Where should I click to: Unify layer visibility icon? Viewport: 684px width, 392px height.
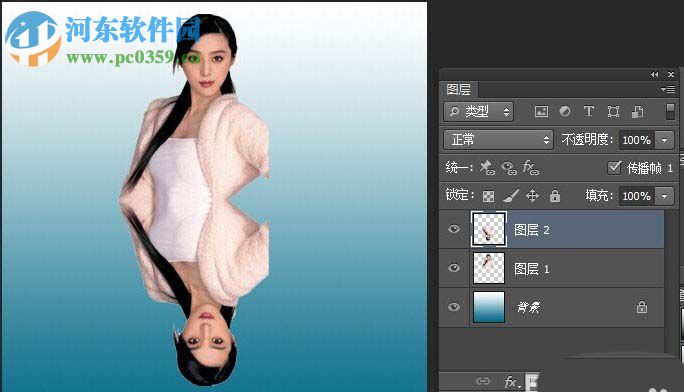pyautogui.click(x=509, y=167)
